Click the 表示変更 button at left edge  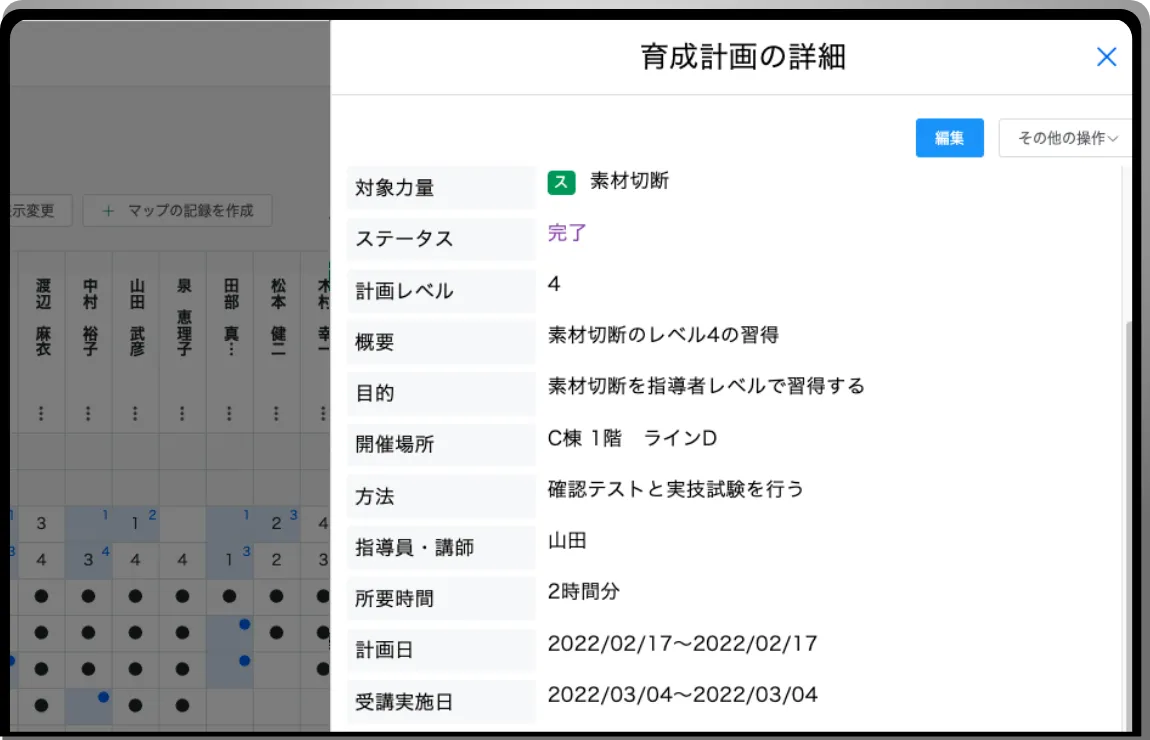click(x=34, y=211)
